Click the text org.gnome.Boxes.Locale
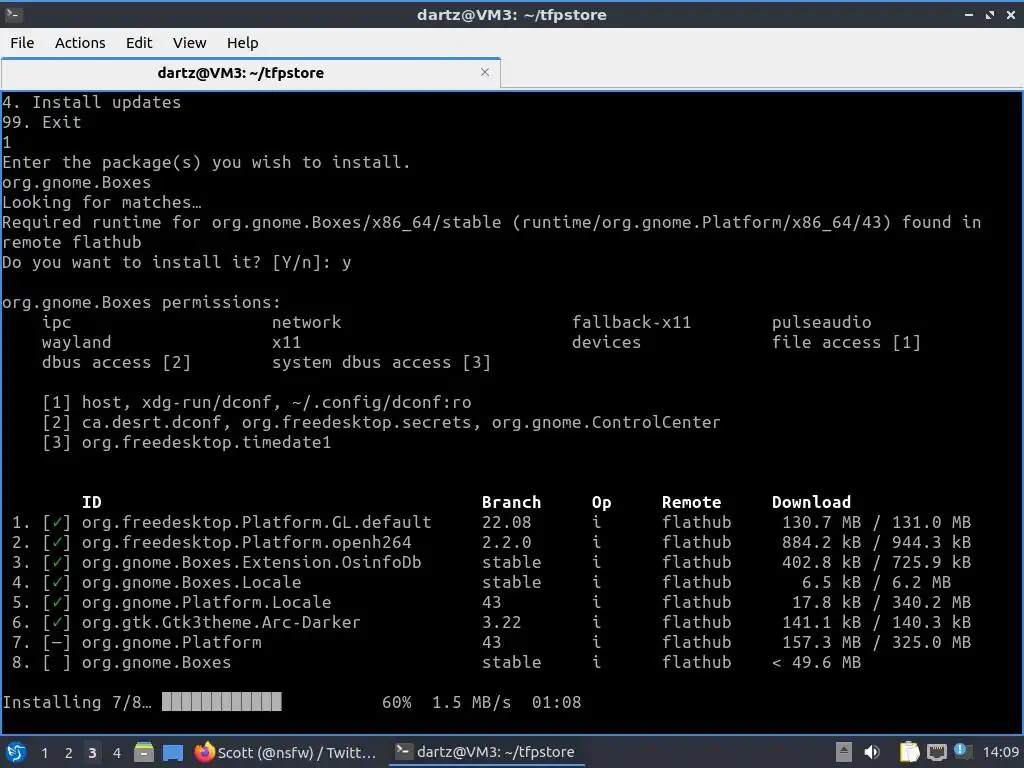The image size is (1024, 768). point(191,583)
